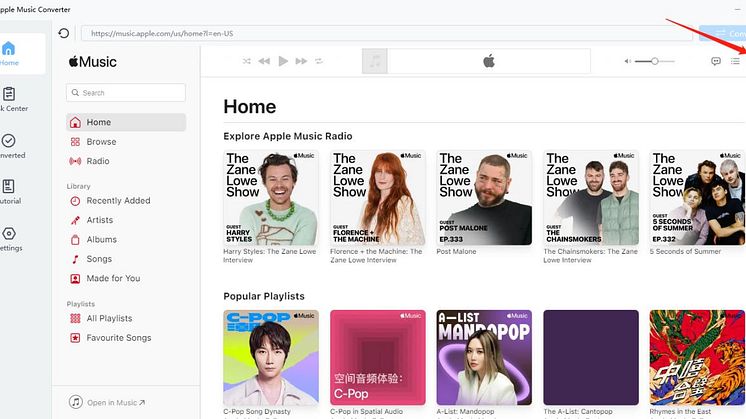Open the Florence + the Machine show cover
746x419 pixels.
pyautogui.click(x=378, y=198)
